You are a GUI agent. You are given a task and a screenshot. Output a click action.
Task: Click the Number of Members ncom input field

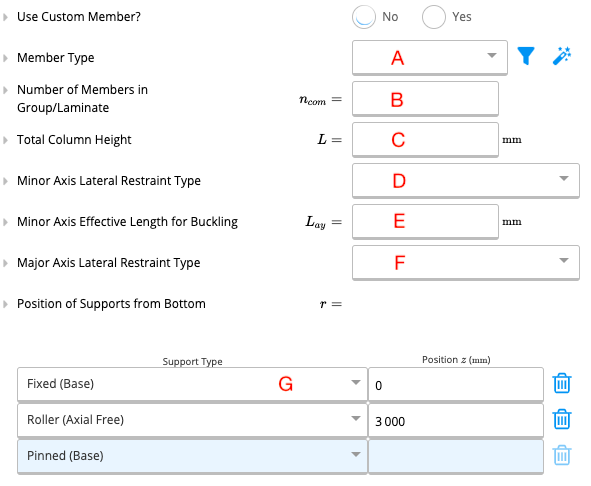tap(425, 99)
